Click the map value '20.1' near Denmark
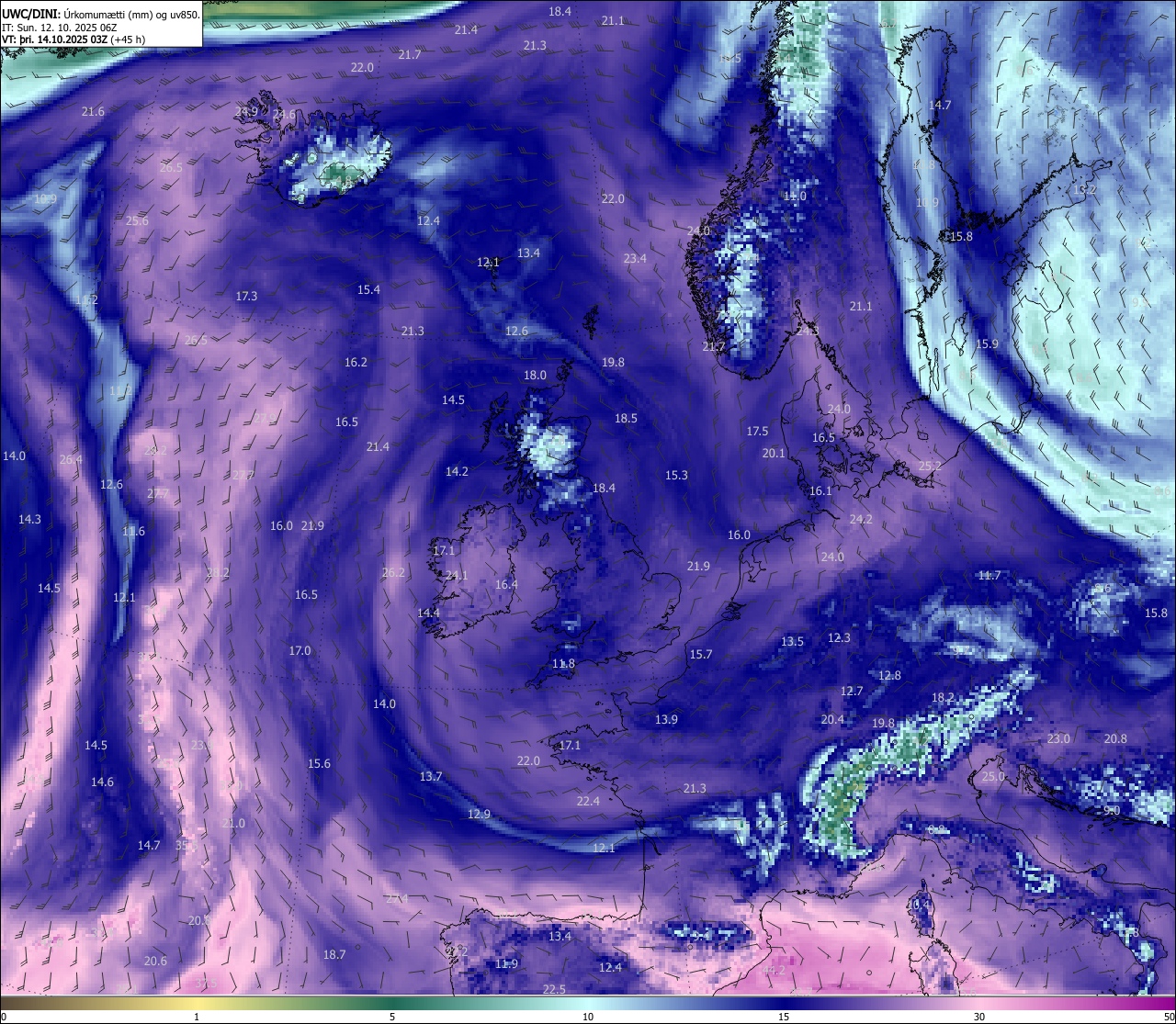This screenshot has width=1176, height=1024. (774, 454)
